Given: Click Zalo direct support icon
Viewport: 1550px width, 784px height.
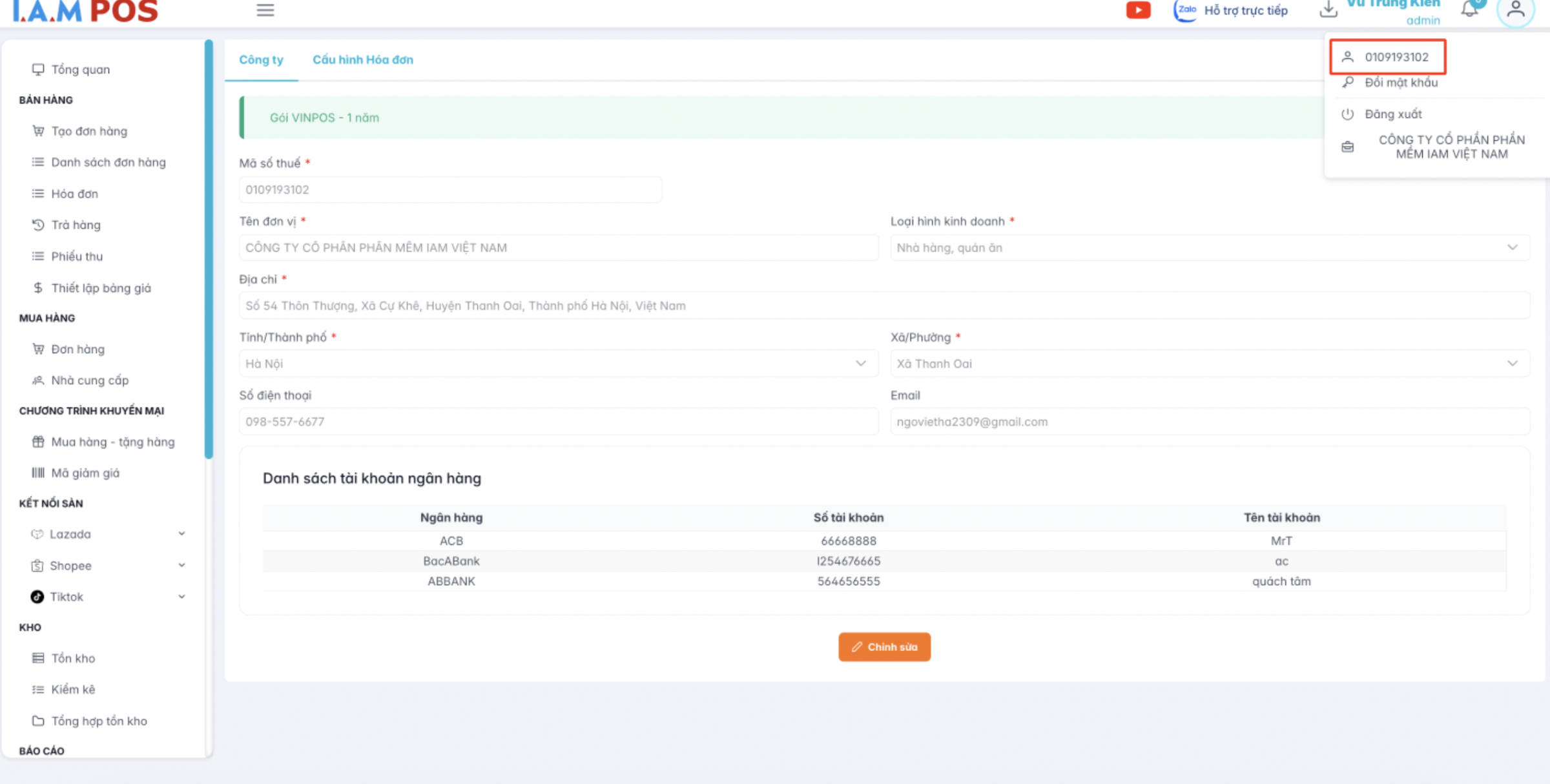Looking at the screenshot, I should pyautogui.click(x=1186, y=10).
